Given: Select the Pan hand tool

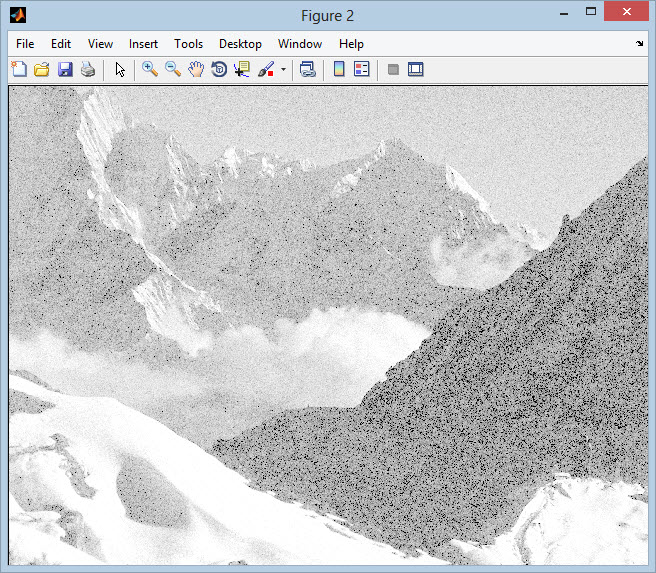Looking at the screenshot, I should coord(196,69).
